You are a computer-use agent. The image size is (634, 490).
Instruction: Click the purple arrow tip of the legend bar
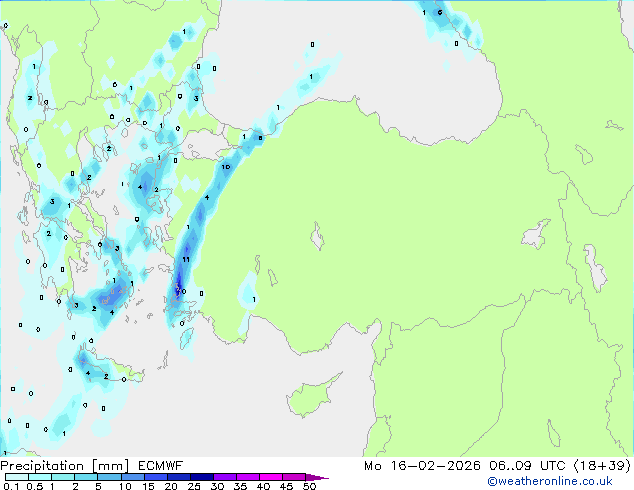pyautogui.click(x=317, y=478)
